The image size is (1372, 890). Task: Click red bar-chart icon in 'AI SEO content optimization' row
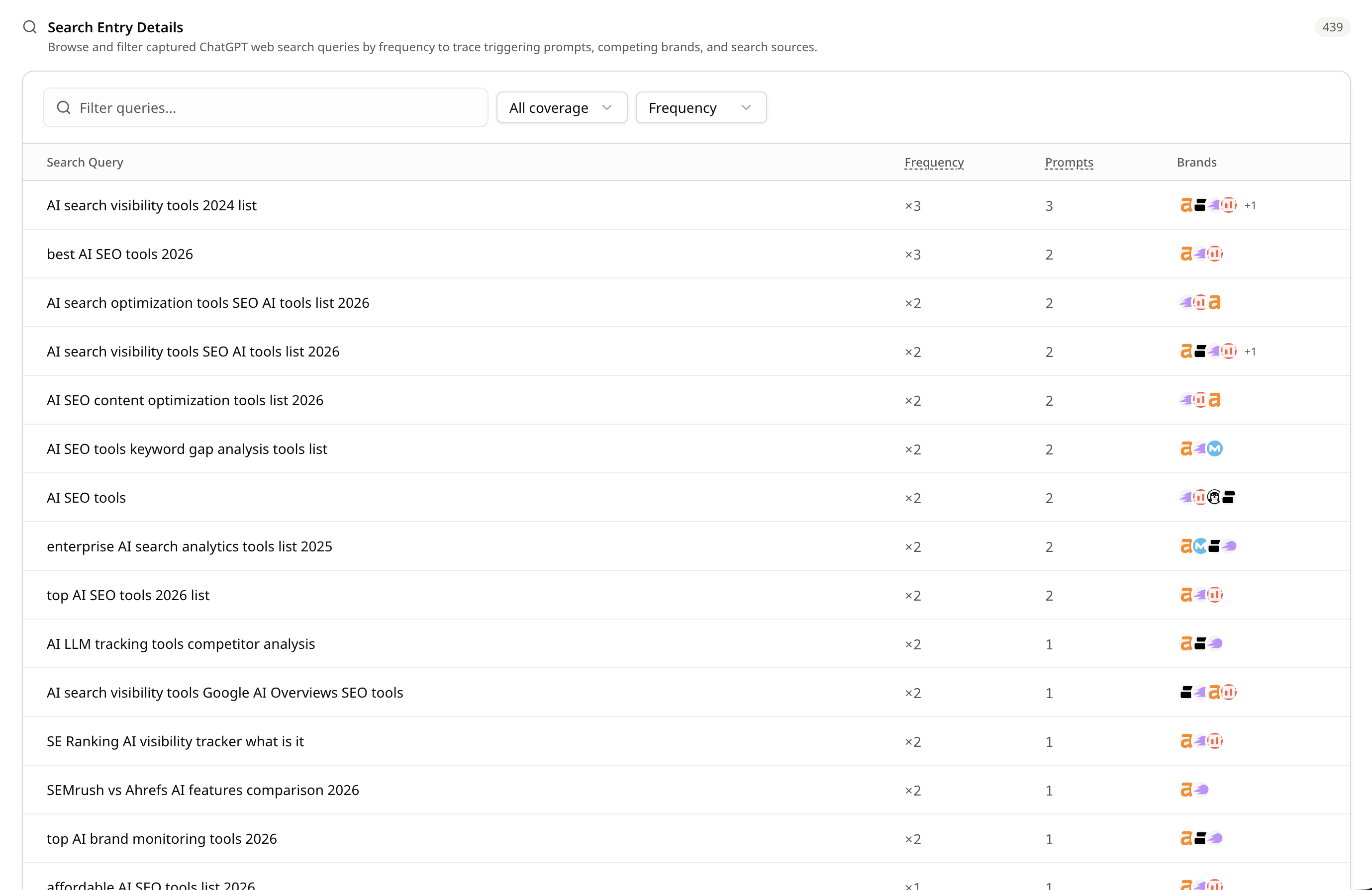click(1200, 400)
